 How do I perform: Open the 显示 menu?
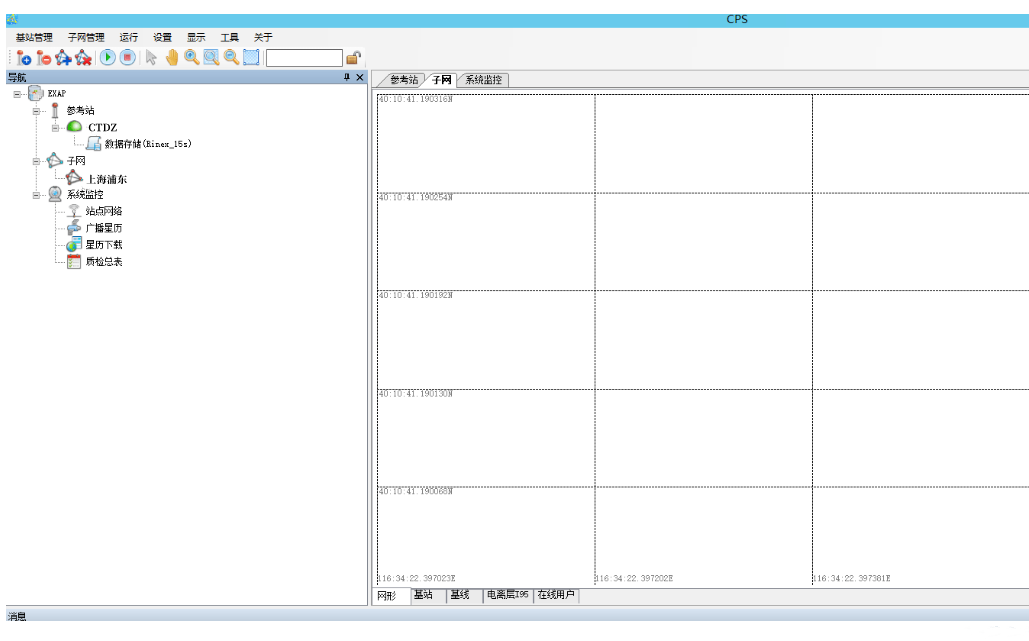(196, 37)
